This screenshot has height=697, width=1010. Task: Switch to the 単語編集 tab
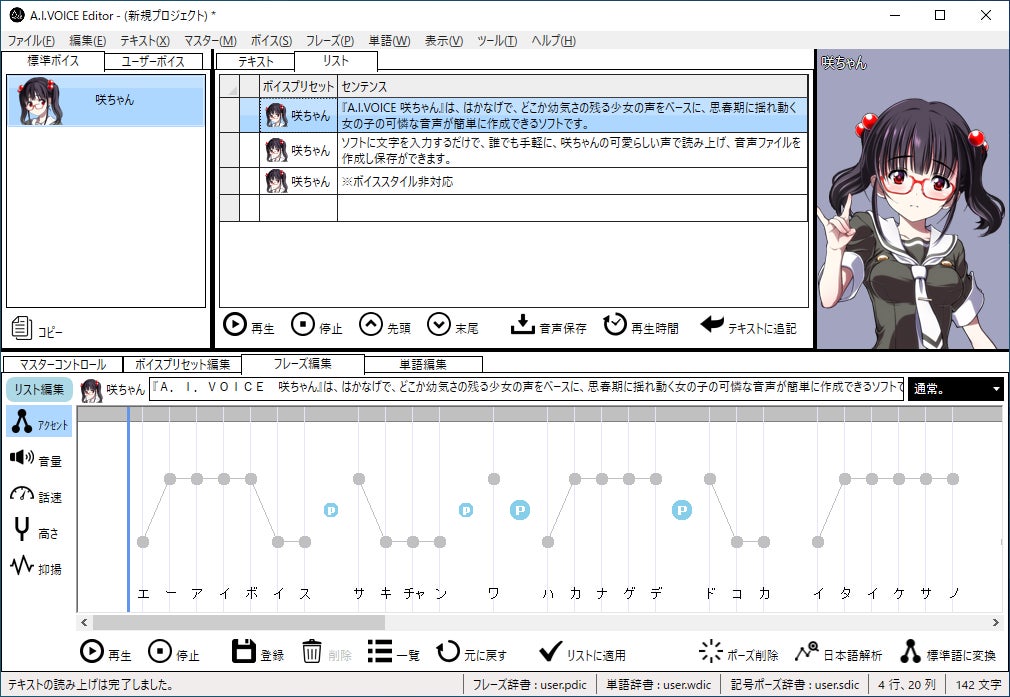423,365
